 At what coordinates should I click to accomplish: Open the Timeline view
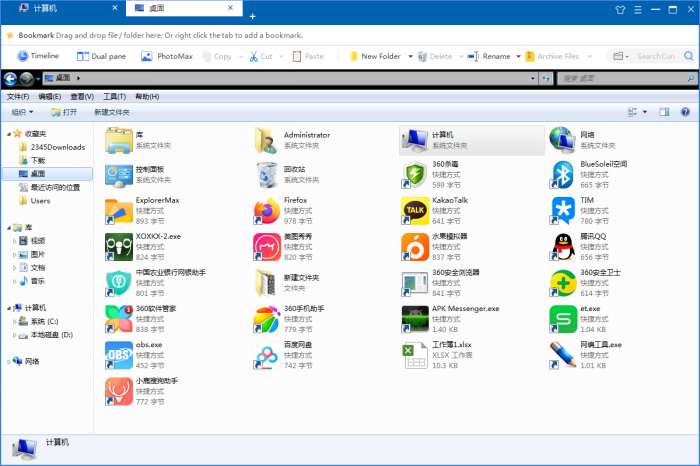38,56
